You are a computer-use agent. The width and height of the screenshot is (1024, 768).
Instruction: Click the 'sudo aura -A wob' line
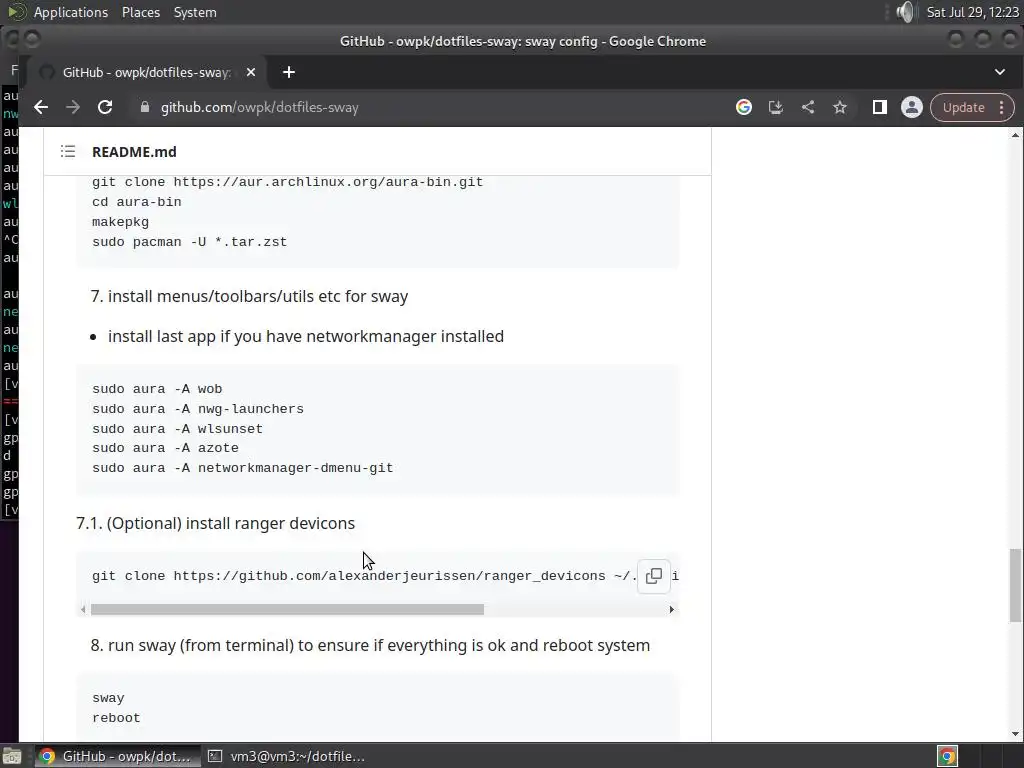click(x=157, y=389)
